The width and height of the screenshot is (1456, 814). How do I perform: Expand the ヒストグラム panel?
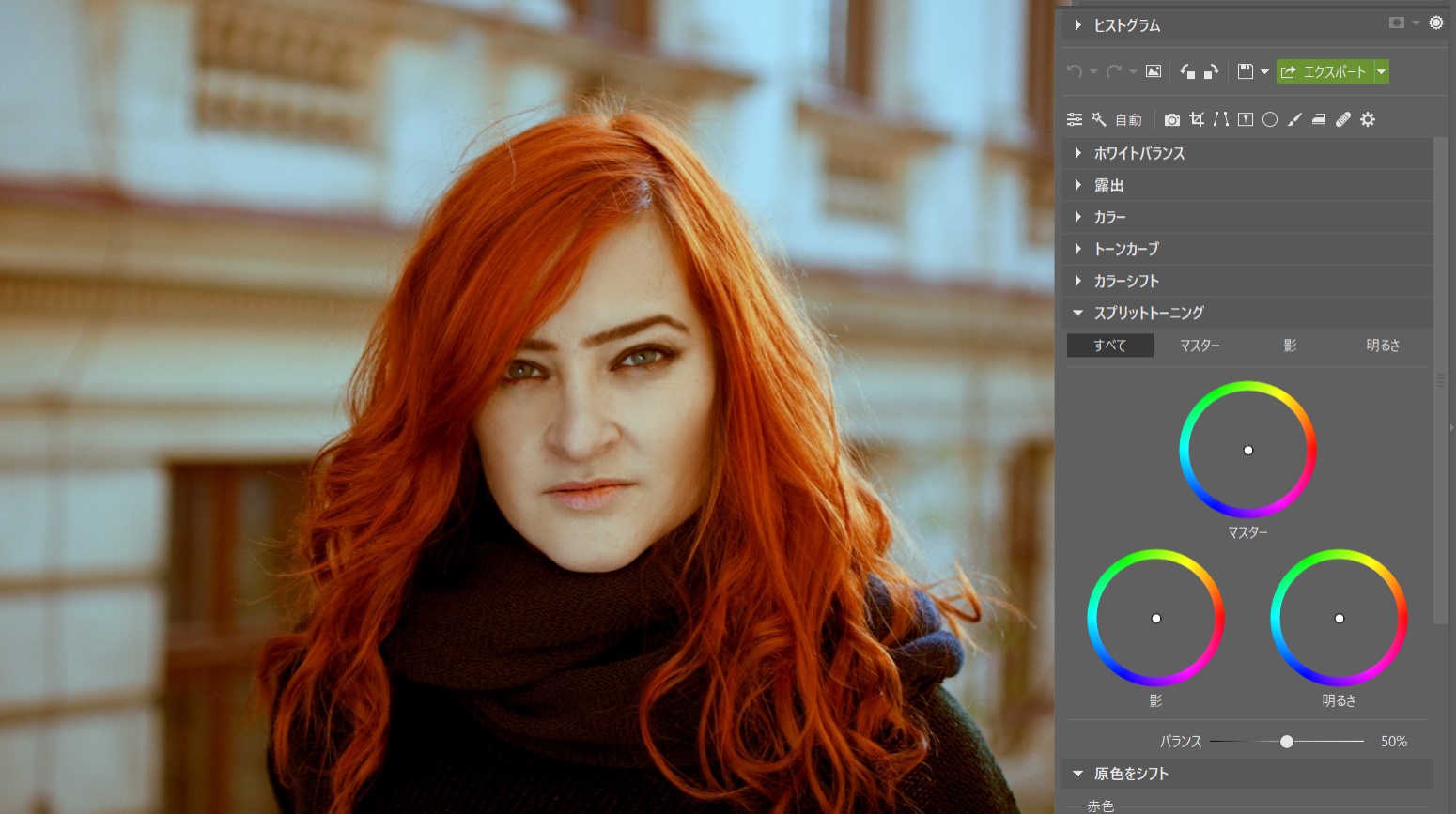(x=1077, y=25)
